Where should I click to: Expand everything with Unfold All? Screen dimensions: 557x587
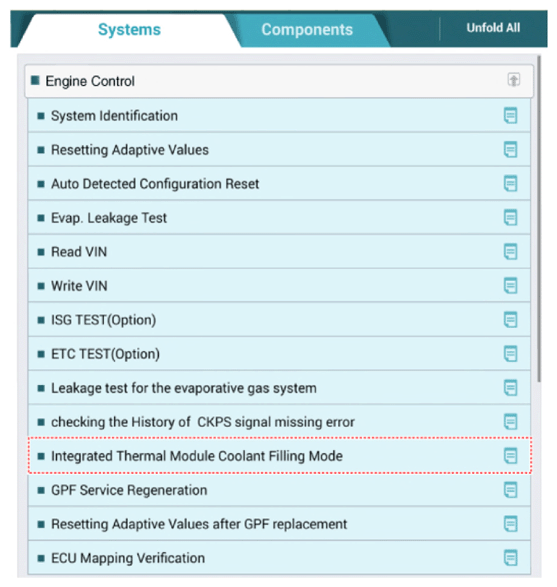493,28
